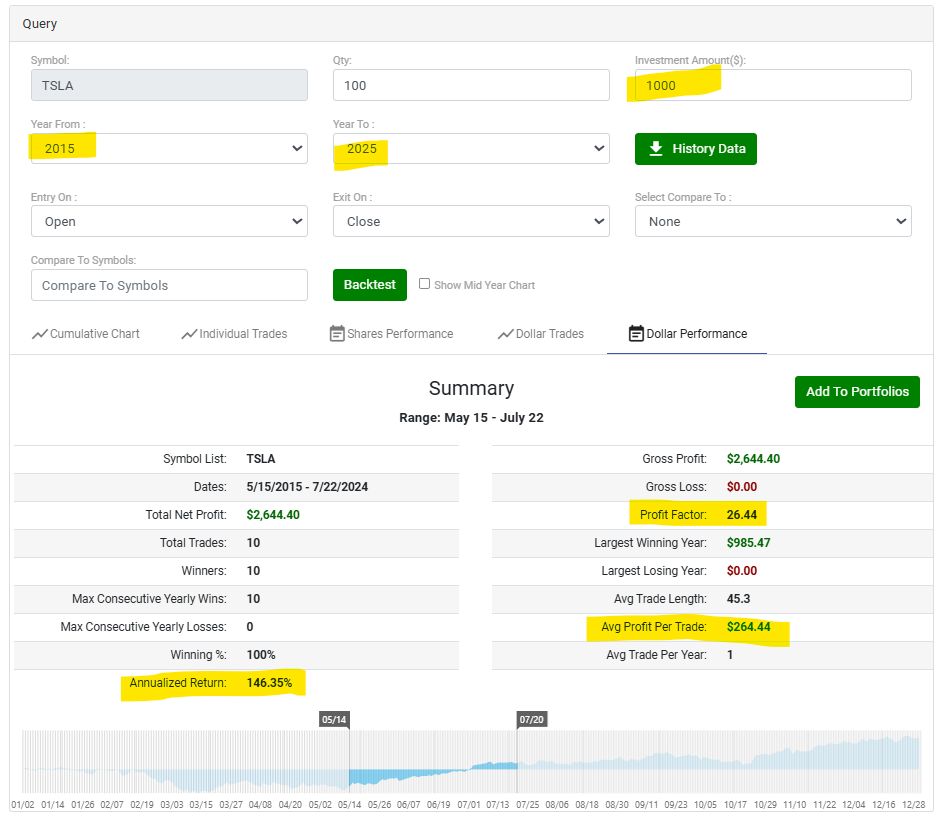The height and width of the screenshot is (822, 948).
Task: Click the download icon on History Data
Action: coord(655,149)
